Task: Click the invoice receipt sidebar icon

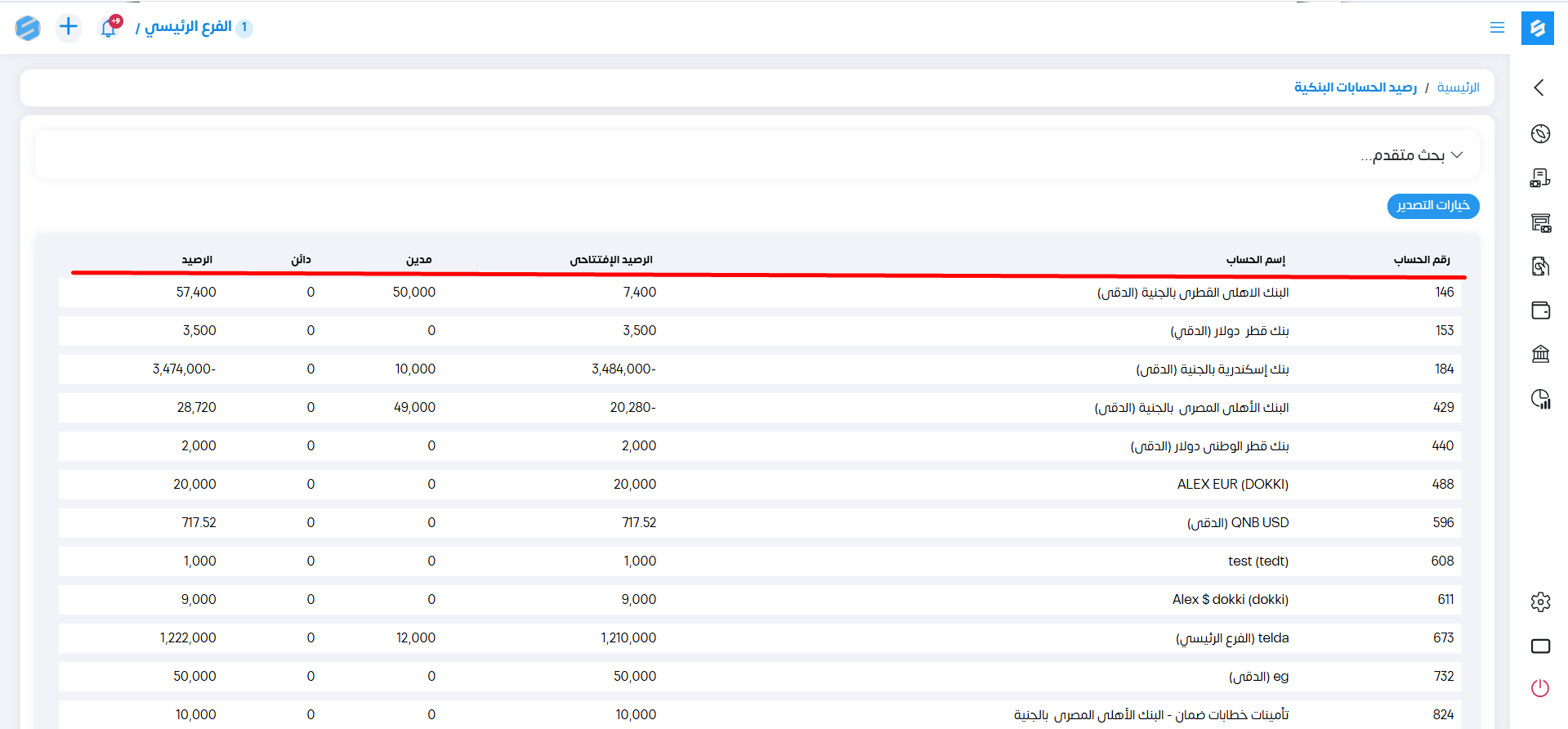Action: coord(1540,177)
